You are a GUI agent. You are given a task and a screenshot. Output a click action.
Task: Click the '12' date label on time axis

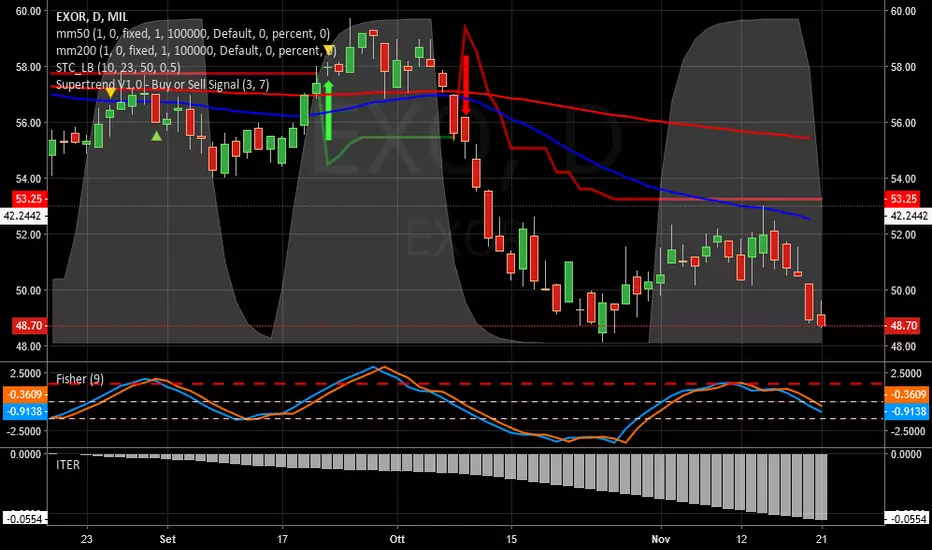(x=741, y=539)
